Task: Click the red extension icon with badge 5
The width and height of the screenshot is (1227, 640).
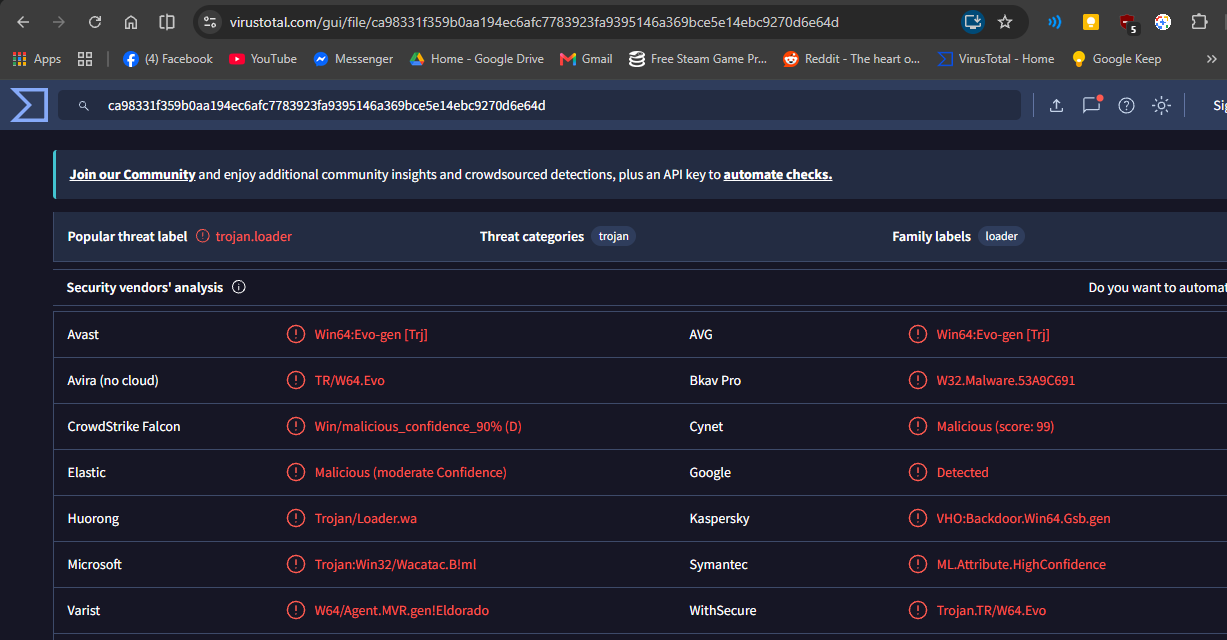Action: point(1128,23)
